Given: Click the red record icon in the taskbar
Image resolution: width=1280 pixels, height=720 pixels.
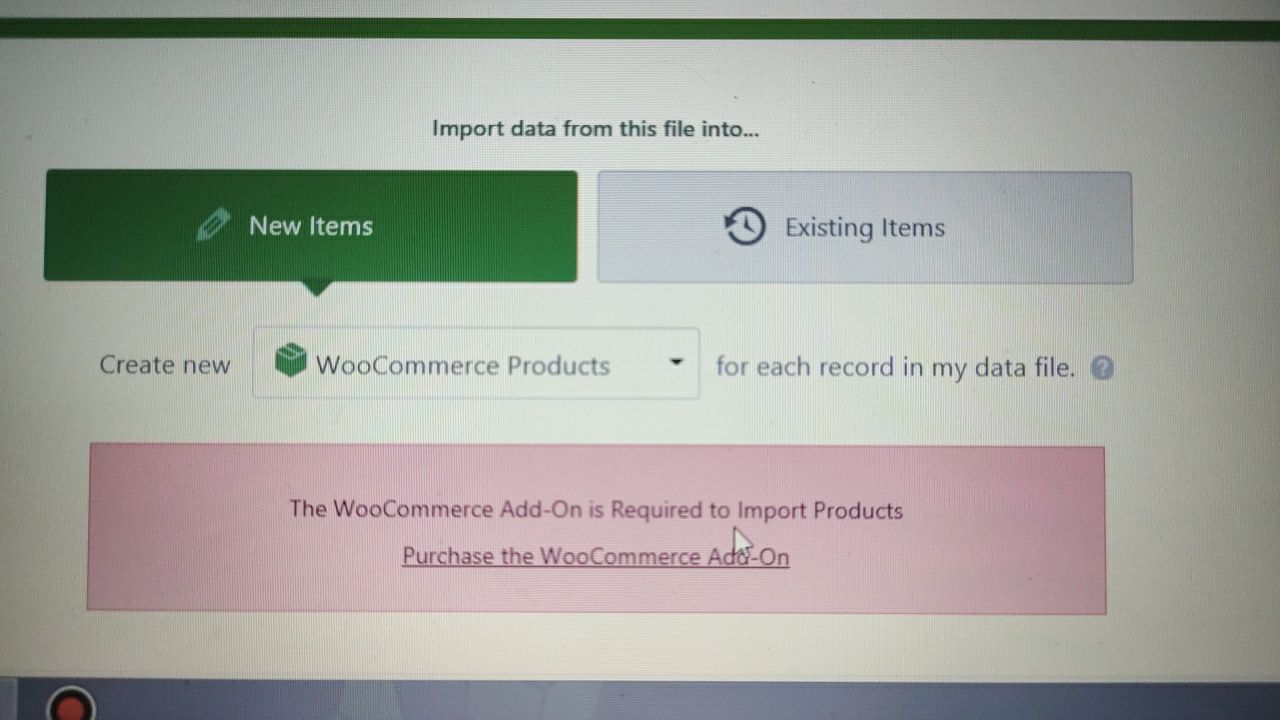Looking at the screenshot, I should [x=70, y=705].
